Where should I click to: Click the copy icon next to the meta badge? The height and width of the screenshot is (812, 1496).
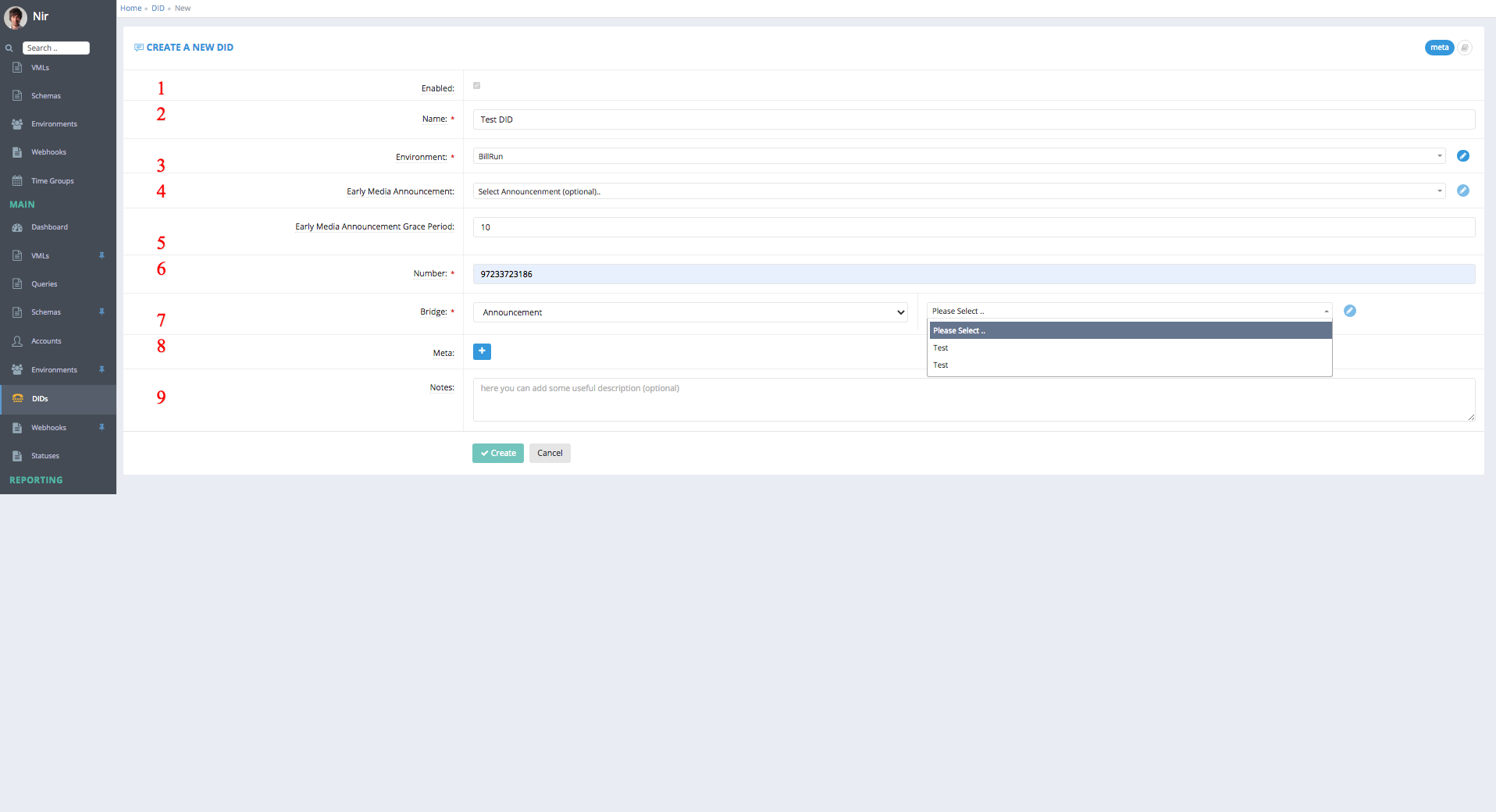pos(1466,47)
